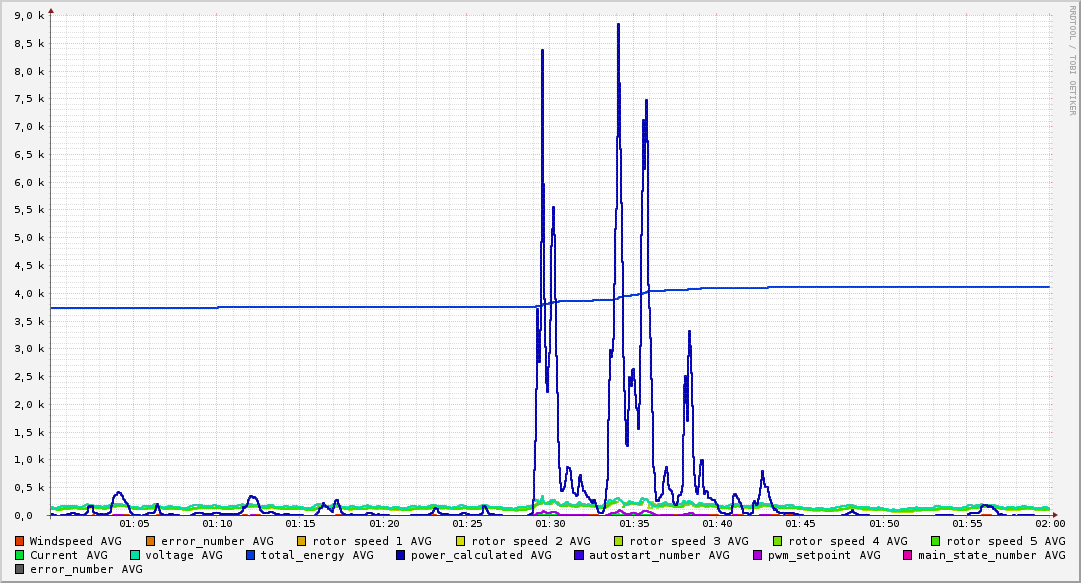Click the 9,0 k y-axis label
This screenshot has height=583, width=1081.
(x=28, y=16)
